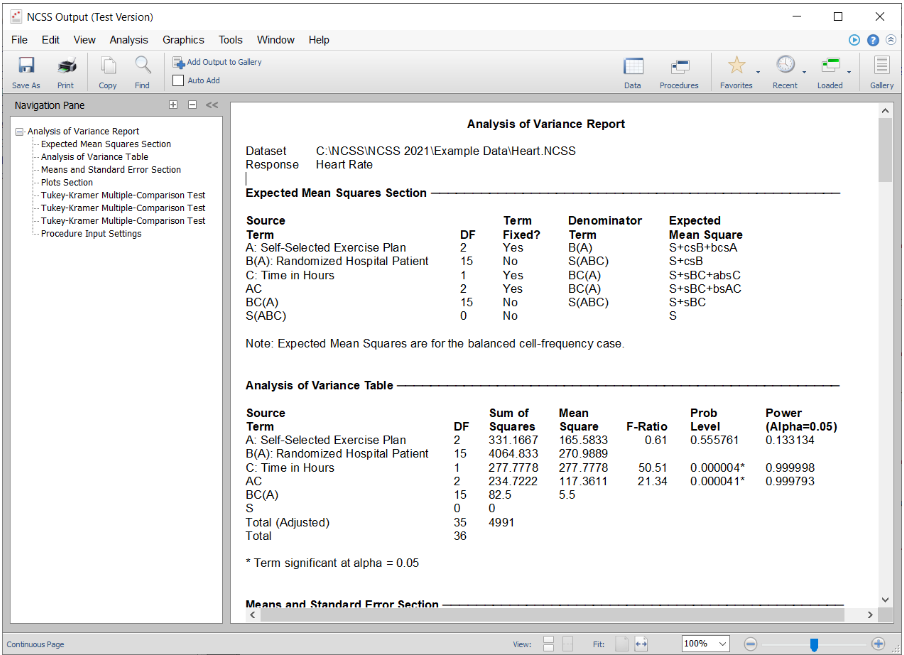904x655 pixels.
Task: Open the Procedures window
Action: coord(679,67)
